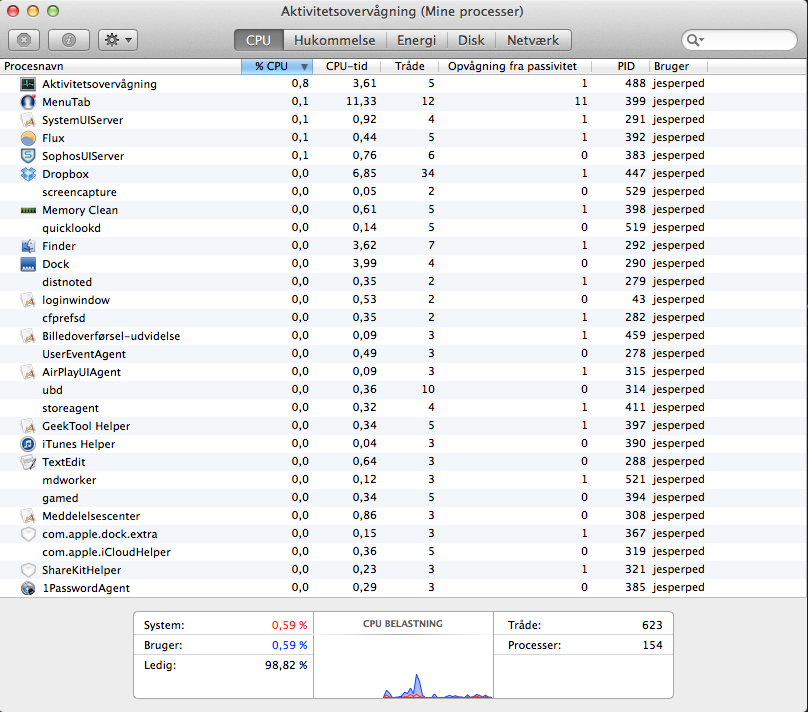Toggle sort on % CPU column
Screen dimensions: 808x712
(277, 66)
